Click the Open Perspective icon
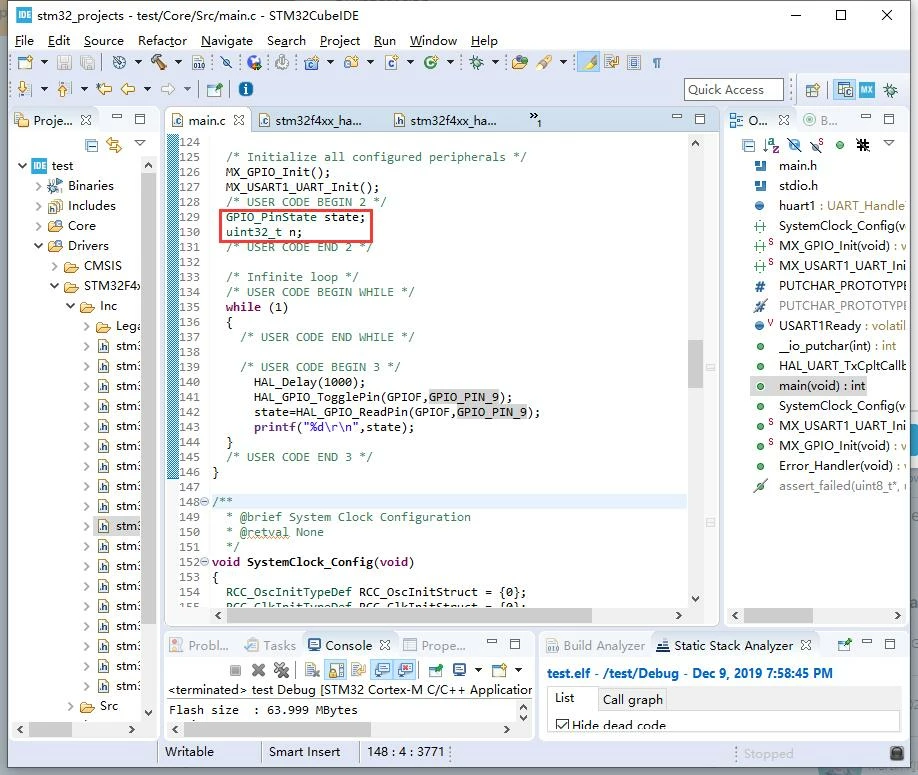This screenshot has width=918, height=775. [x=813, y=90]
